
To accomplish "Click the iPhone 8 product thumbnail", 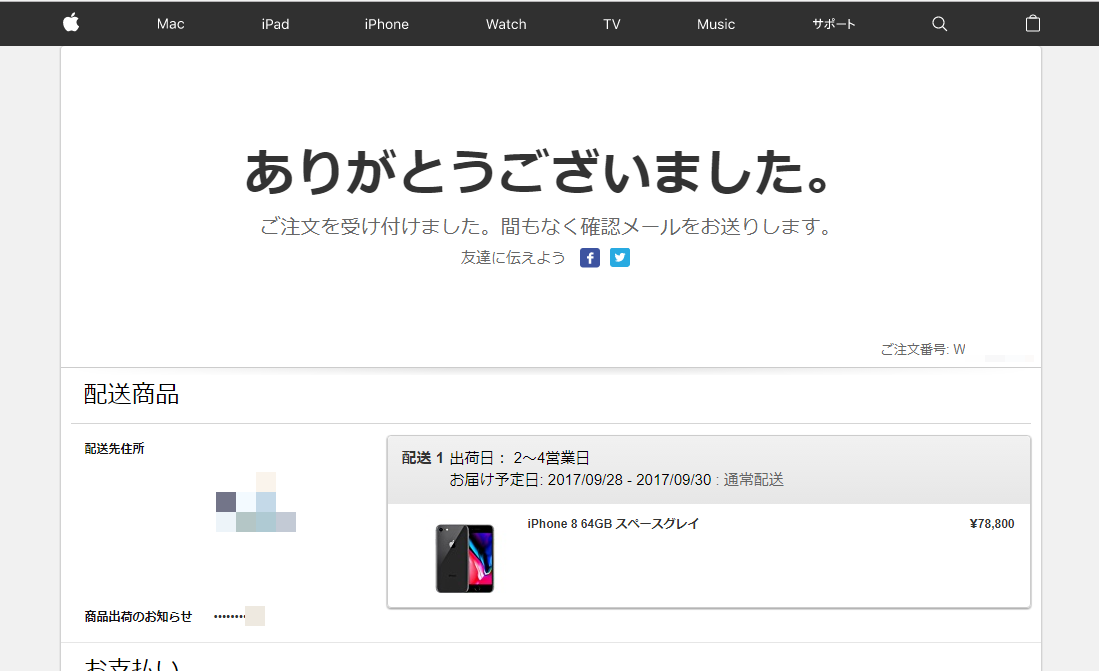I will (465, 558).
